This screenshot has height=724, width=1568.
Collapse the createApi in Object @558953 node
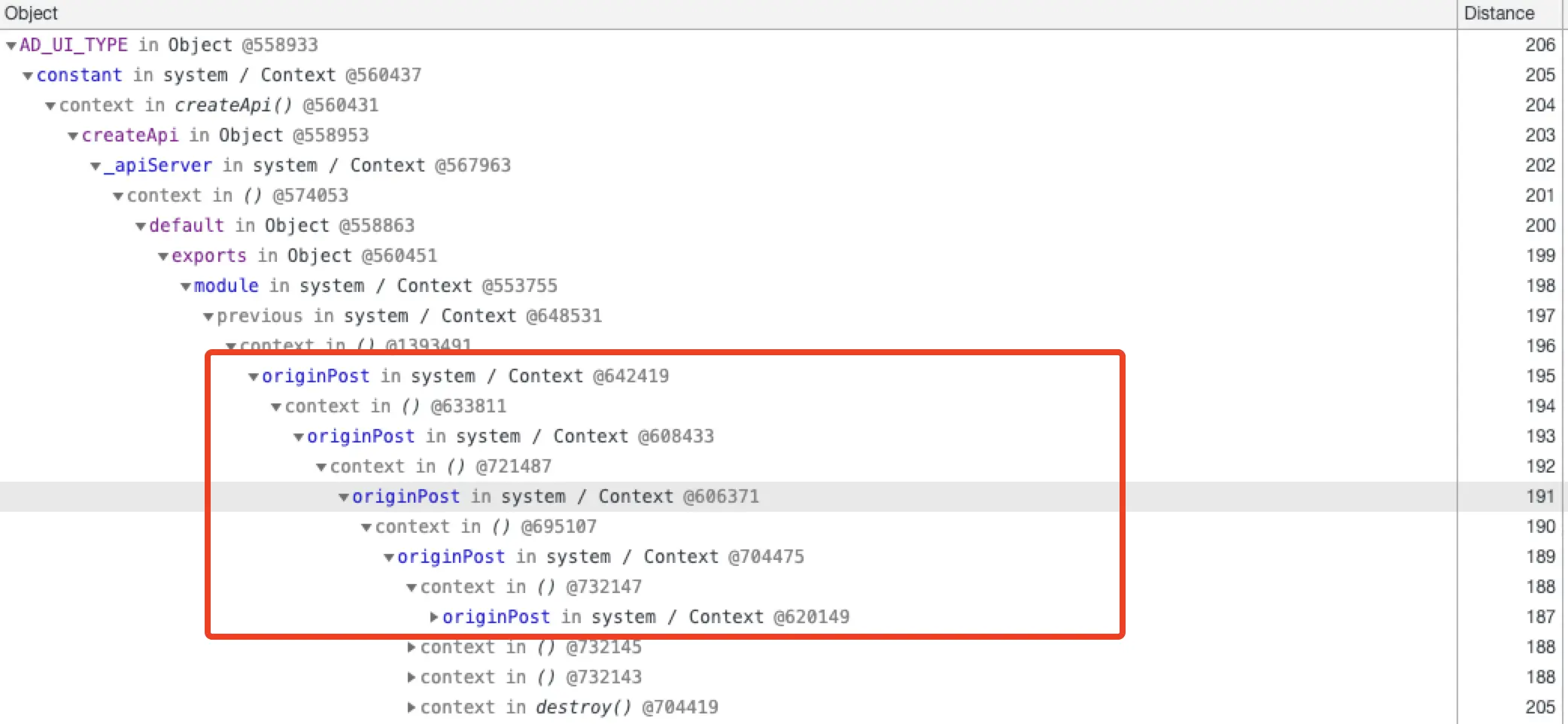click(x=73, y=136)
